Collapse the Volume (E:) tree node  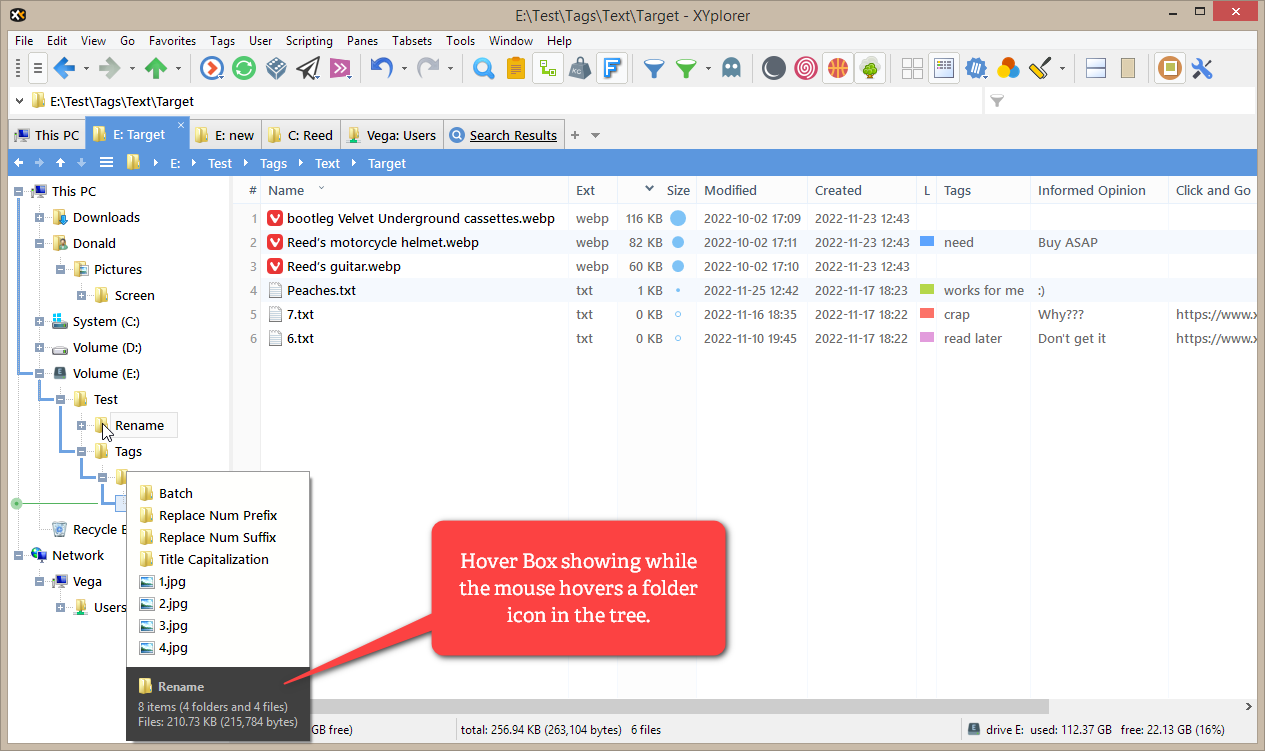pos(40,374)
